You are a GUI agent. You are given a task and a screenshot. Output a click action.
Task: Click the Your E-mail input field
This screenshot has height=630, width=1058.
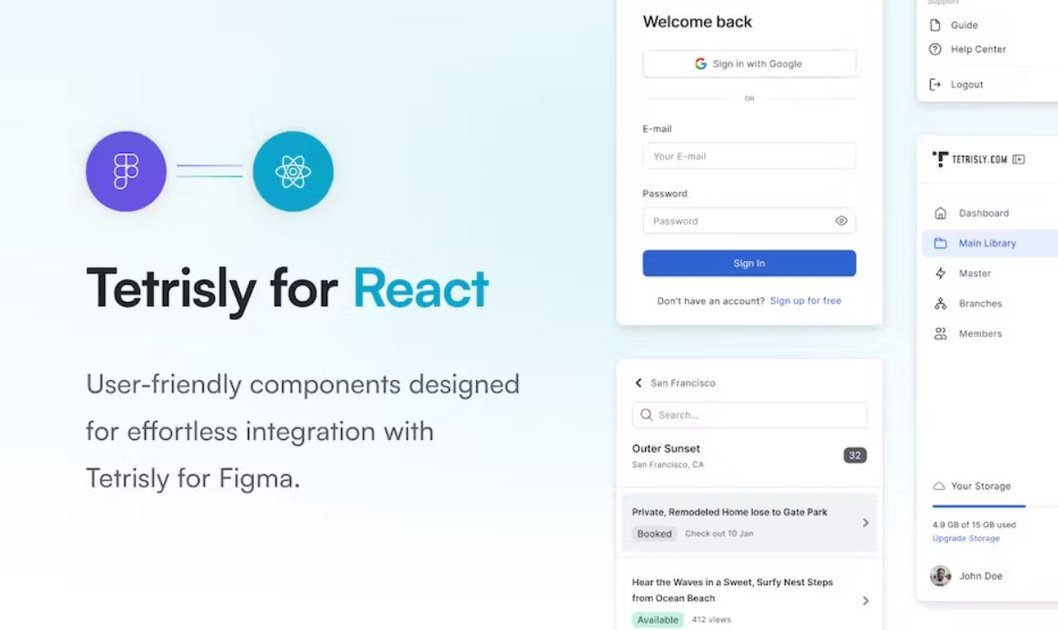(749, 156)
